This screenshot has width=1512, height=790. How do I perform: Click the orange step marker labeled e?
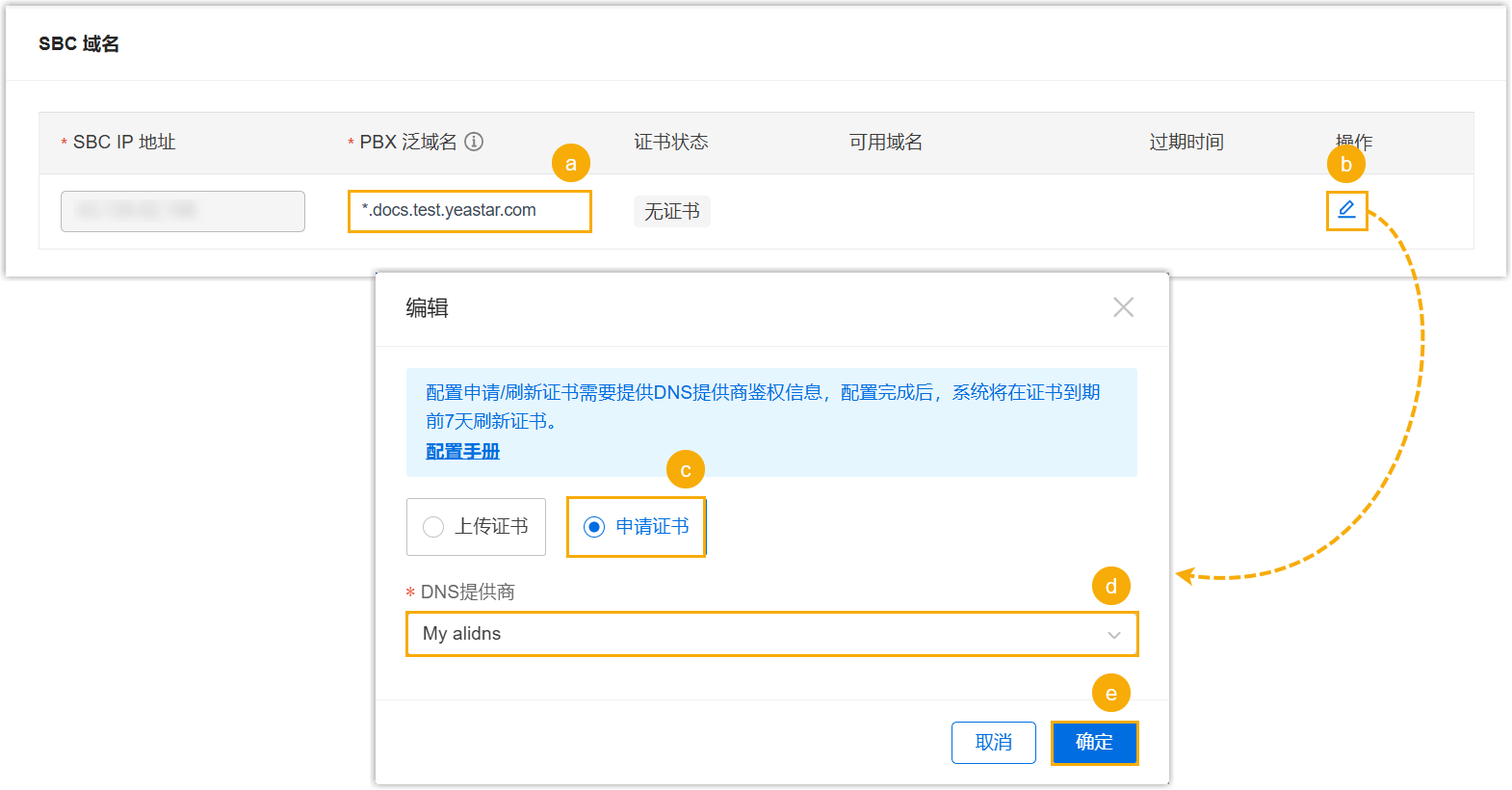pyautogui.click(x=1110, y=694)
